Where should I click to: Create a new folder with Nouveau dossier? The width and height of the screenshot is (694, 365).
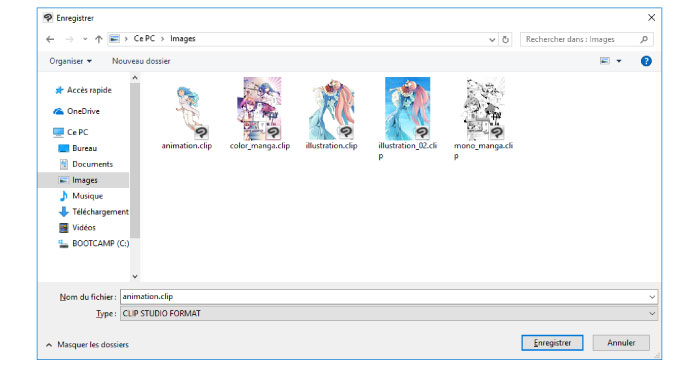[x=141, y=61]
